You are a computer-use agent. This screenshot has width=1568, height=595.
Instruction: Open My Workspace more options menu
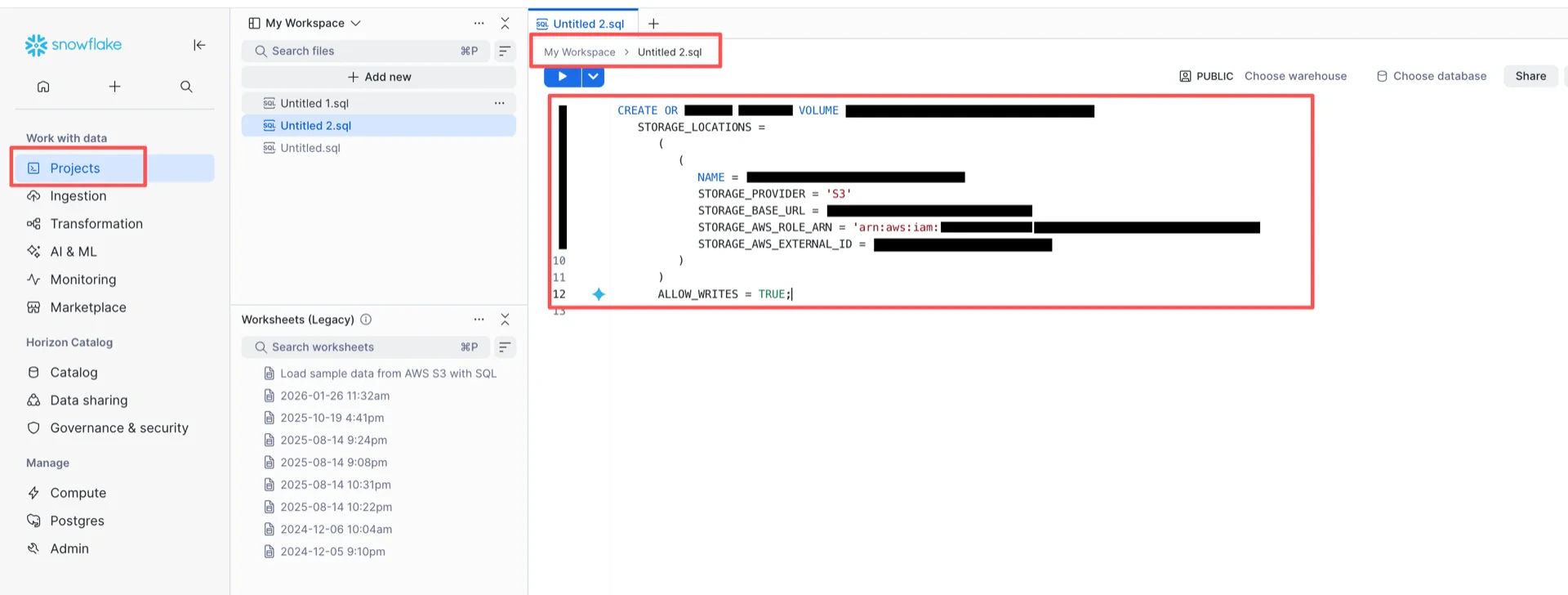pyautogui.click(x=479, y=23)
